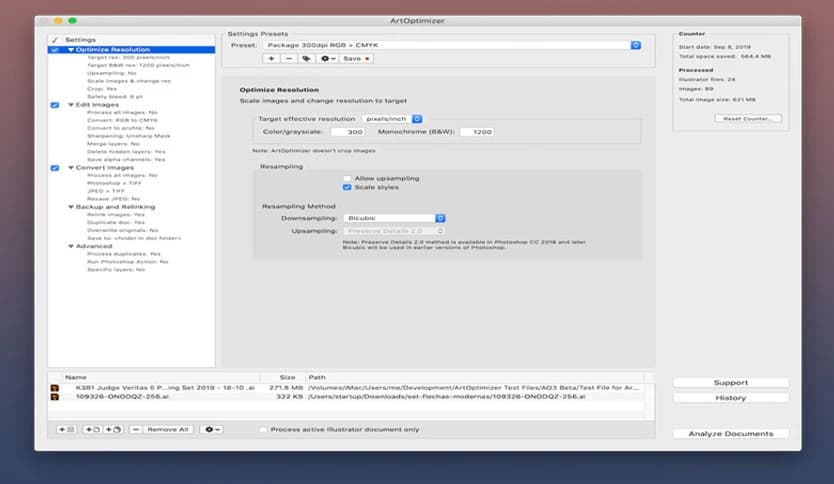
Task: Click the add preset plus icon
Action: pyautogui.click(x=271, y=59)
